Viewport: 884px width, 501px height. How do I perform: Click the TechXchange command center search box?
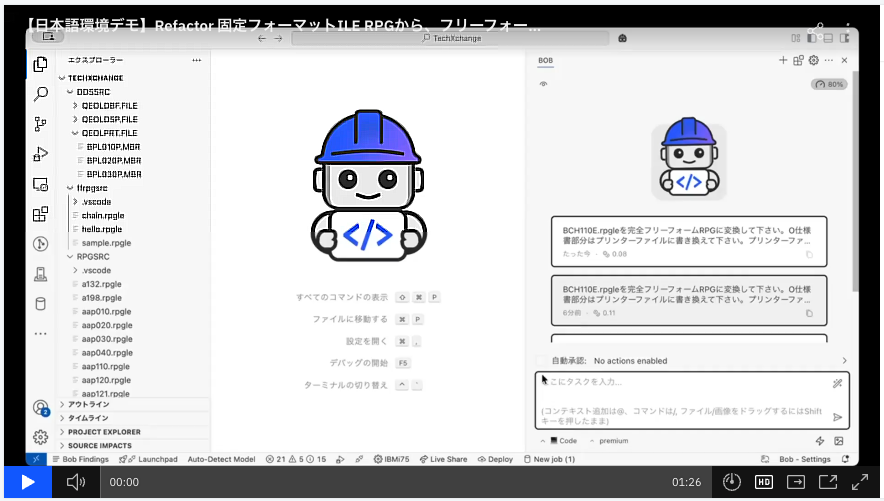tap(450, 38)
